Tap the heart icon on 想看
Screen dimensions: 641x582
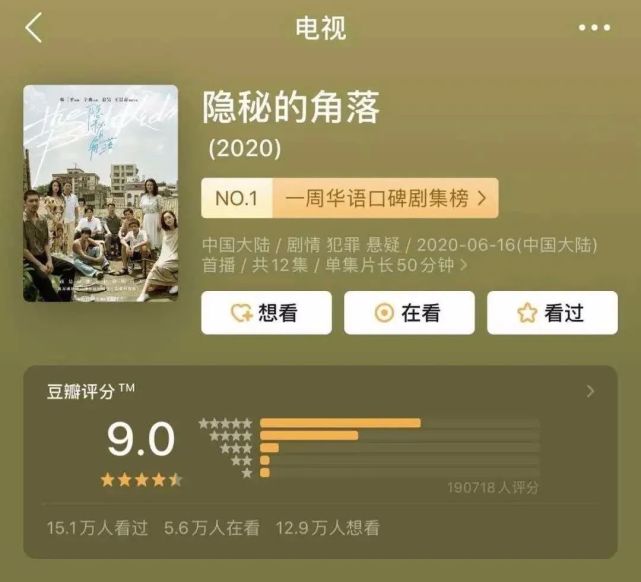241,313
